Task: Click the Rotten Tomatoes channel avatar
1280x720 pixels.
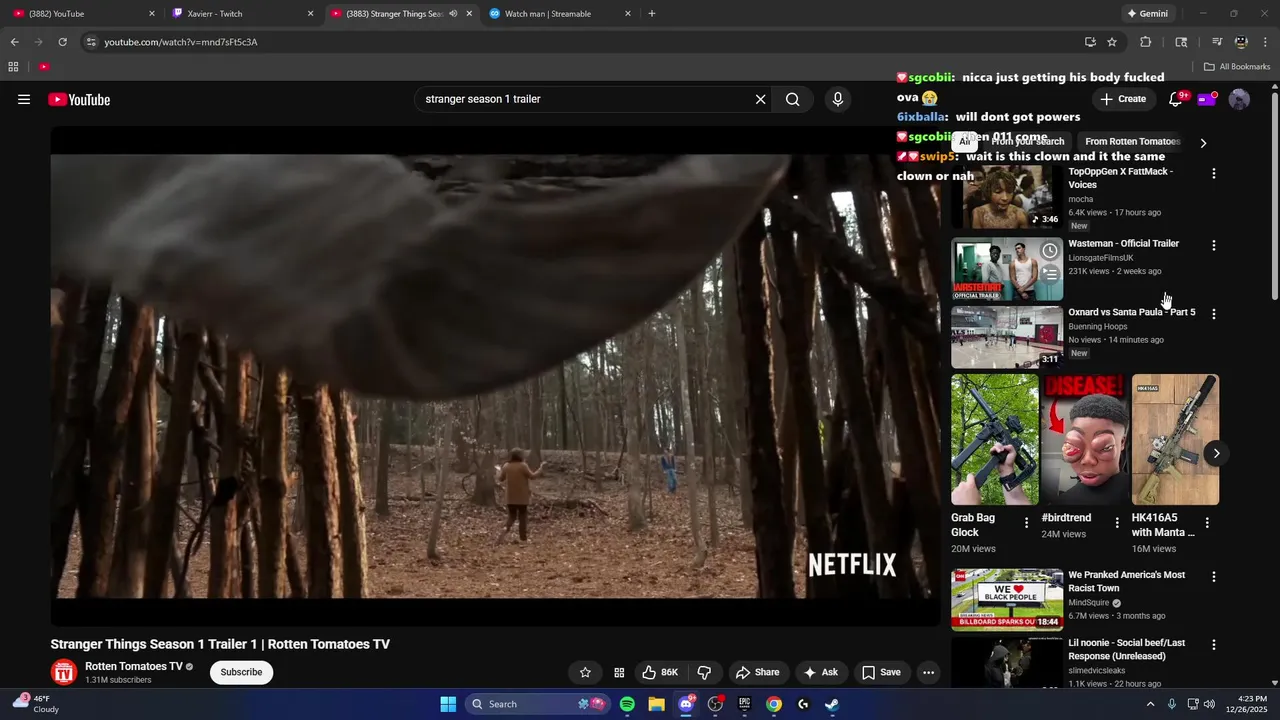Action: click(x=64, y=672)
